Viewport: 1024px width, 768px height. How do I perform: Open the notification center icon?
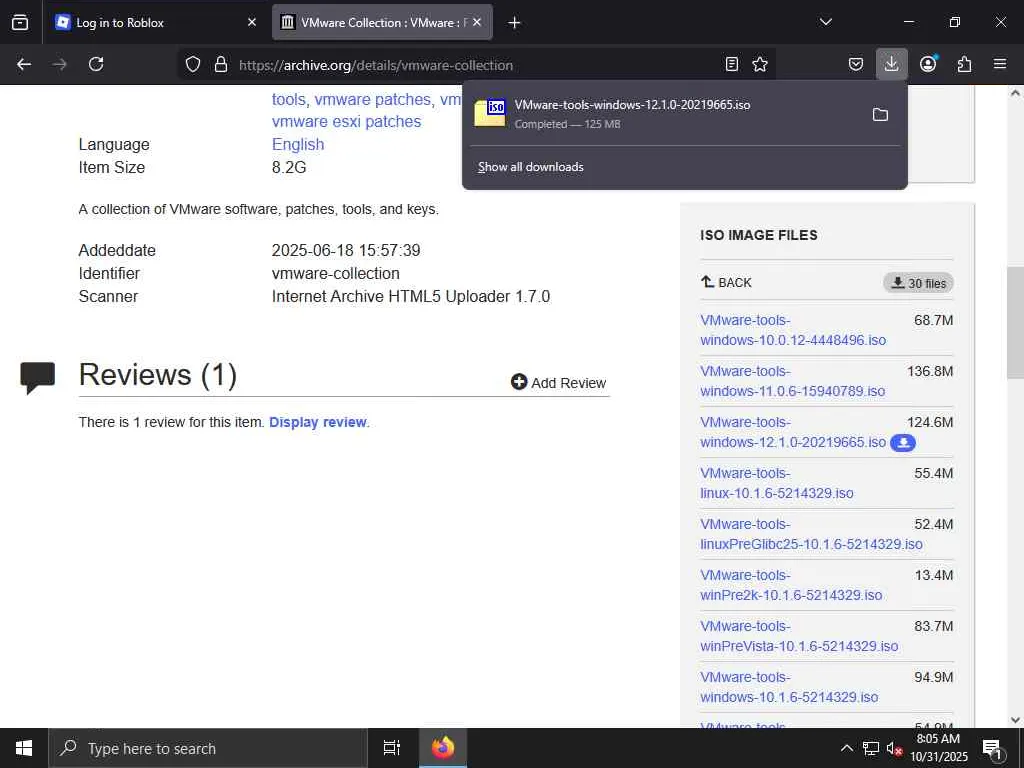point(993,748)
